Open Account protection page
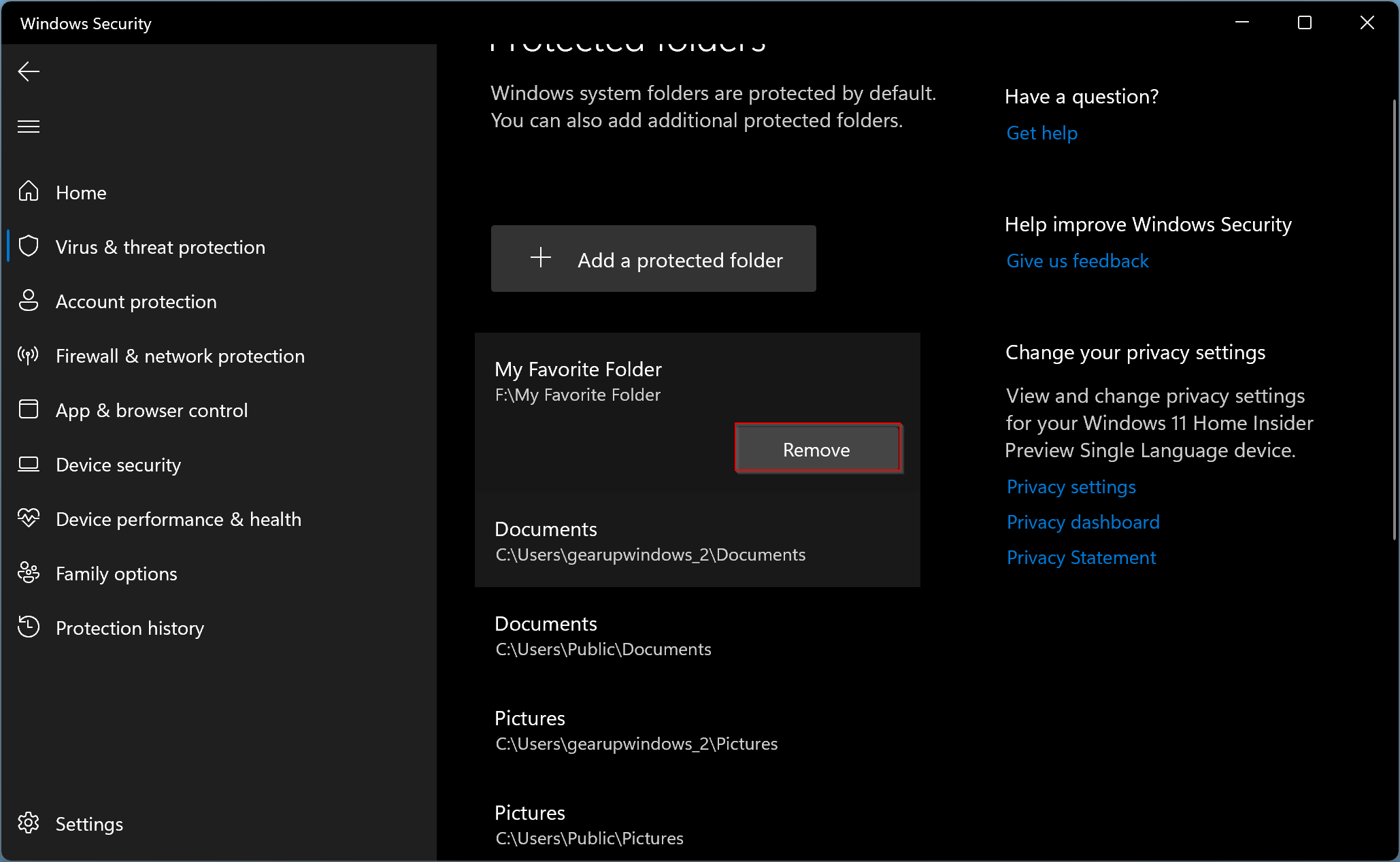Image resolution: width=1400 pixels, height=862 pixels. 136,301
